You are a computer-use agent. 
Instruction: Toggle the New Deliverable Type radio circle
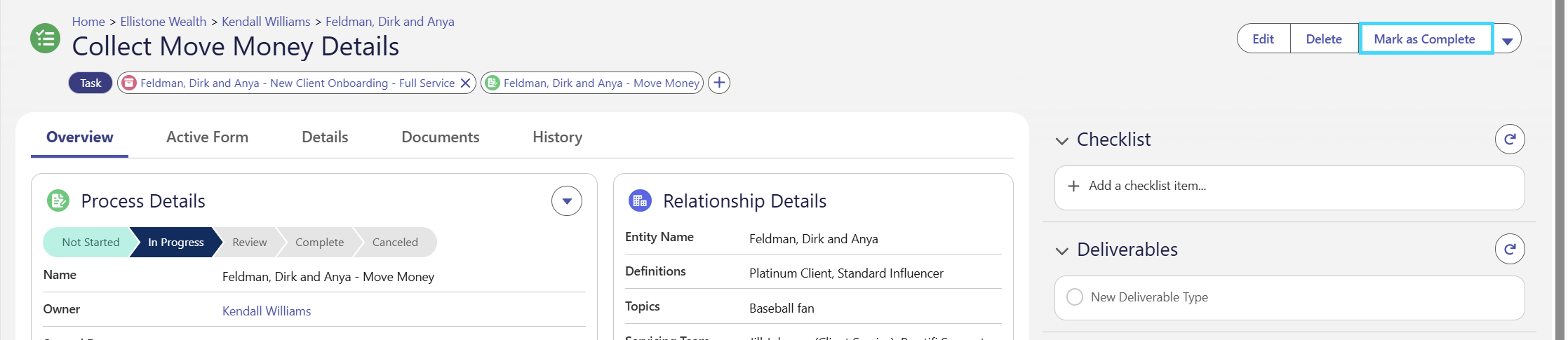(x=1075, y=297)
